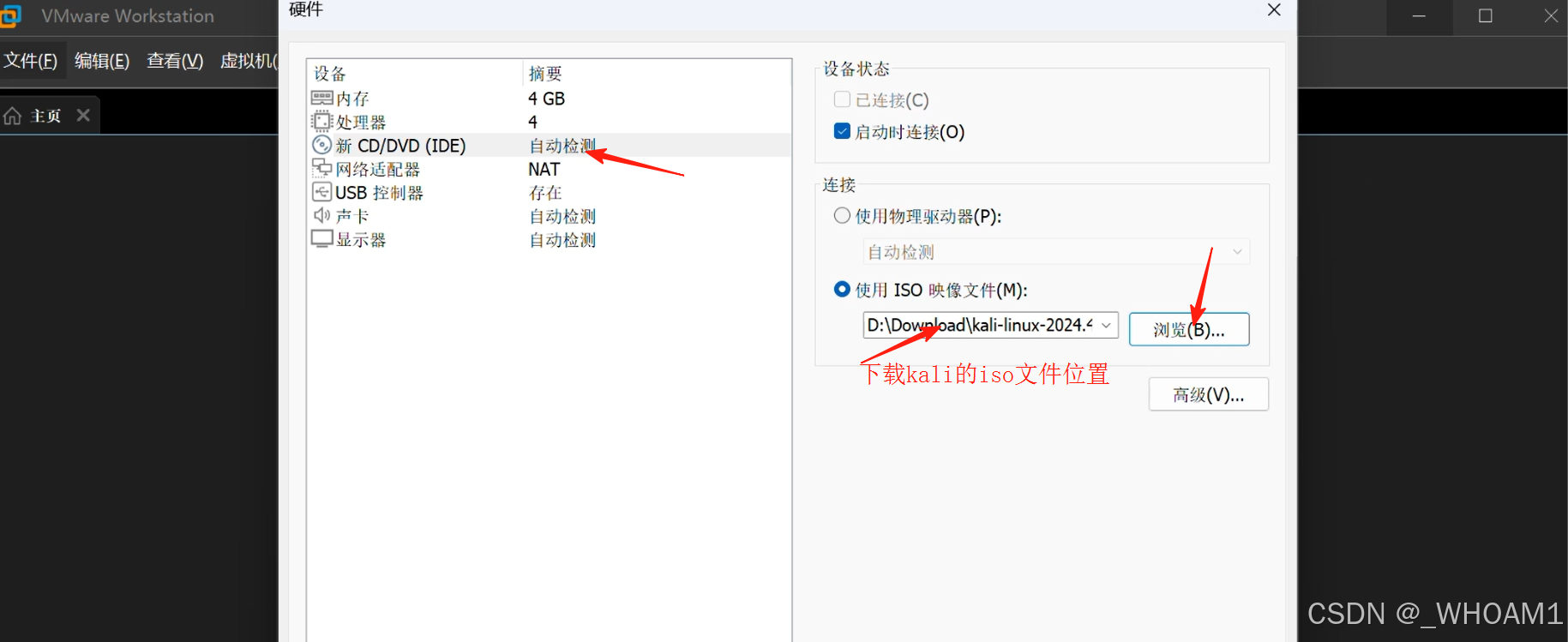Open the 编辑(E) menu
Viewport: 1568px width, 642px height.
pos(102,61)
